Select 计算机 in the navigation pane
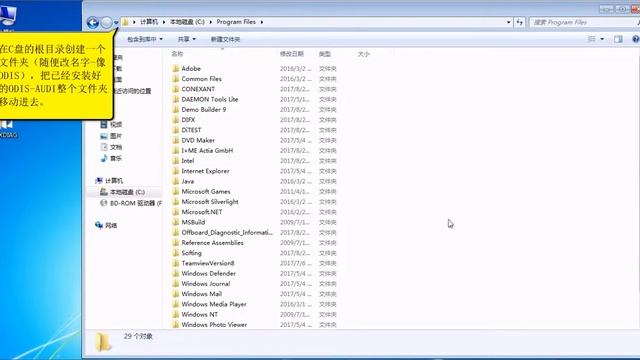 [x=109, y=181]
